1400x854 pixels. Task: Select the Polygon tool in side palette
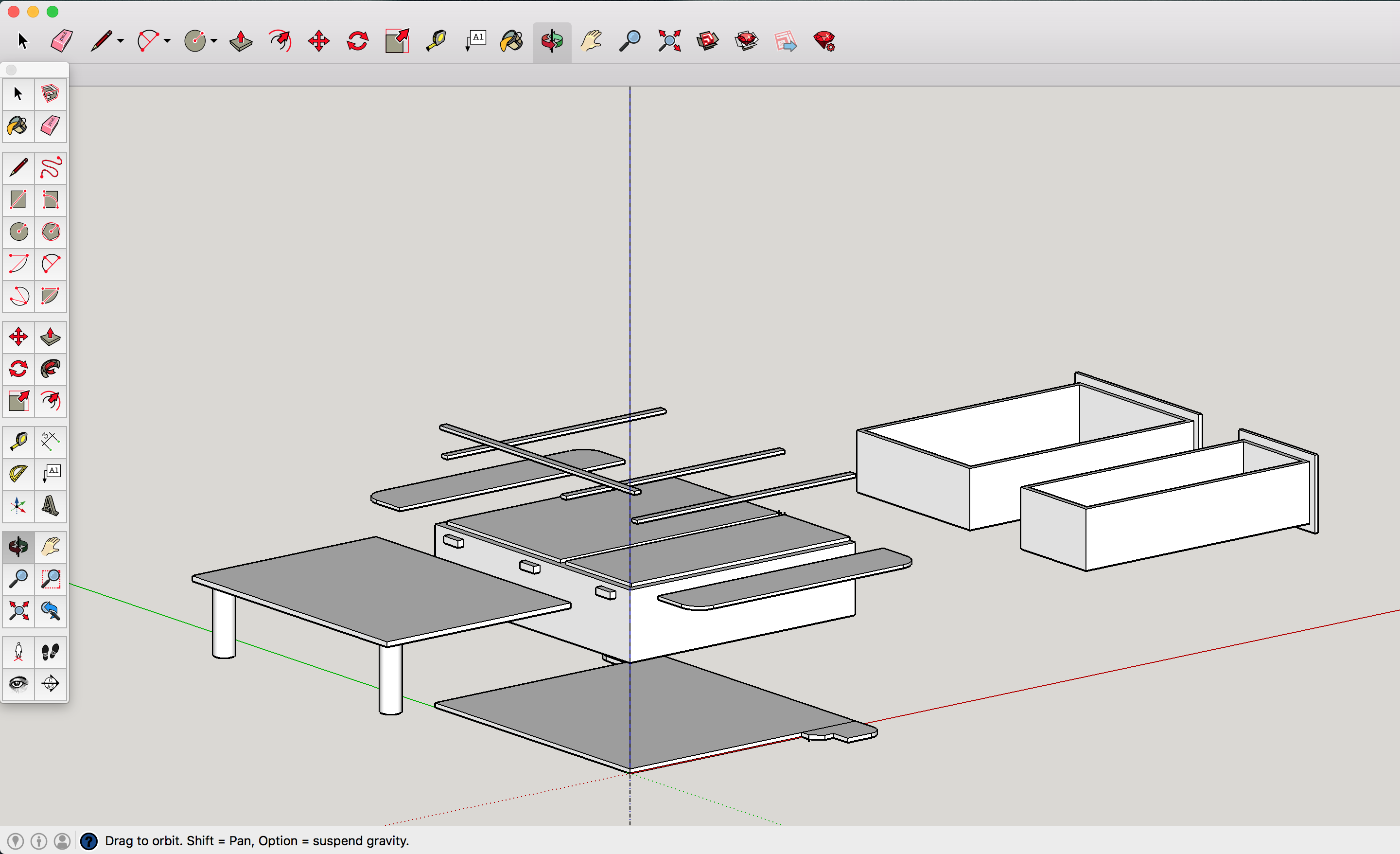click(x=51, y=232)
